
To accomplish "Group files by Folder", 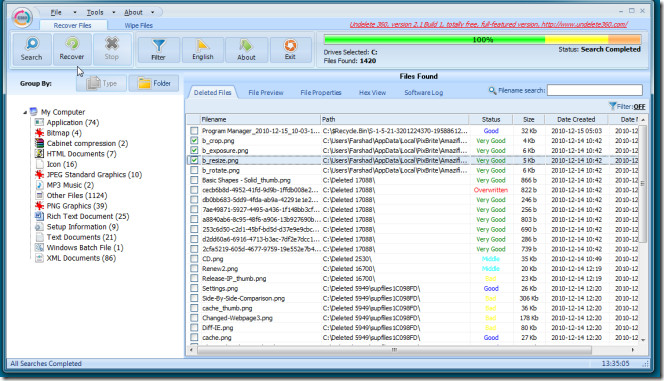I will (154, 83).
